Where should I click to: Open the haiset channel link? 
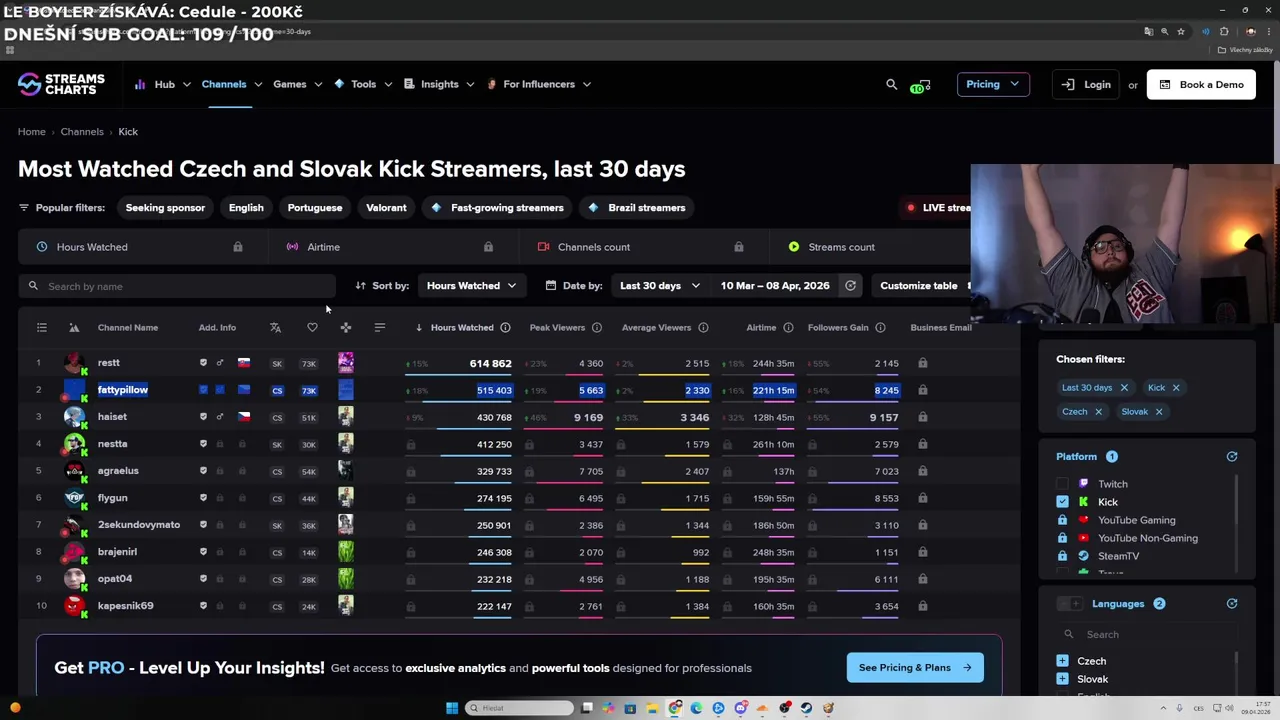tap(112, 417)
